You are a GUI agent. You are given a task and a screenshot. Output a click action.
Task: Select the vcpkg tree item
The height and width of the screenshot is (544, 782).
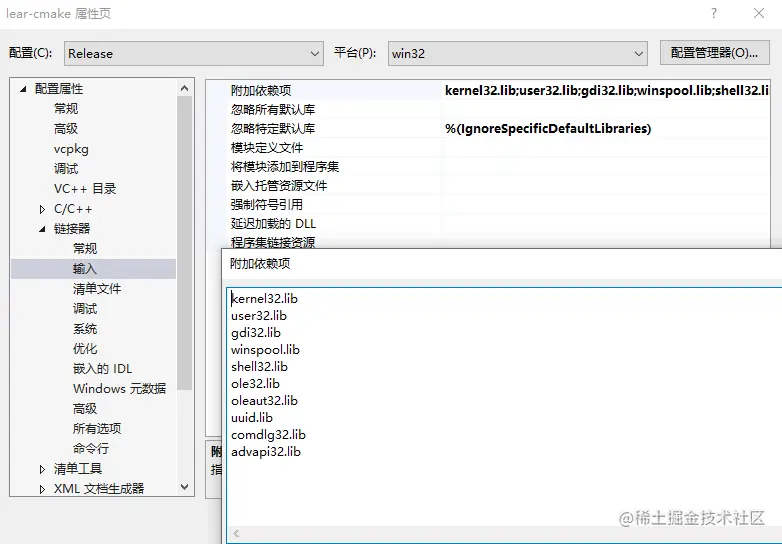71,149
